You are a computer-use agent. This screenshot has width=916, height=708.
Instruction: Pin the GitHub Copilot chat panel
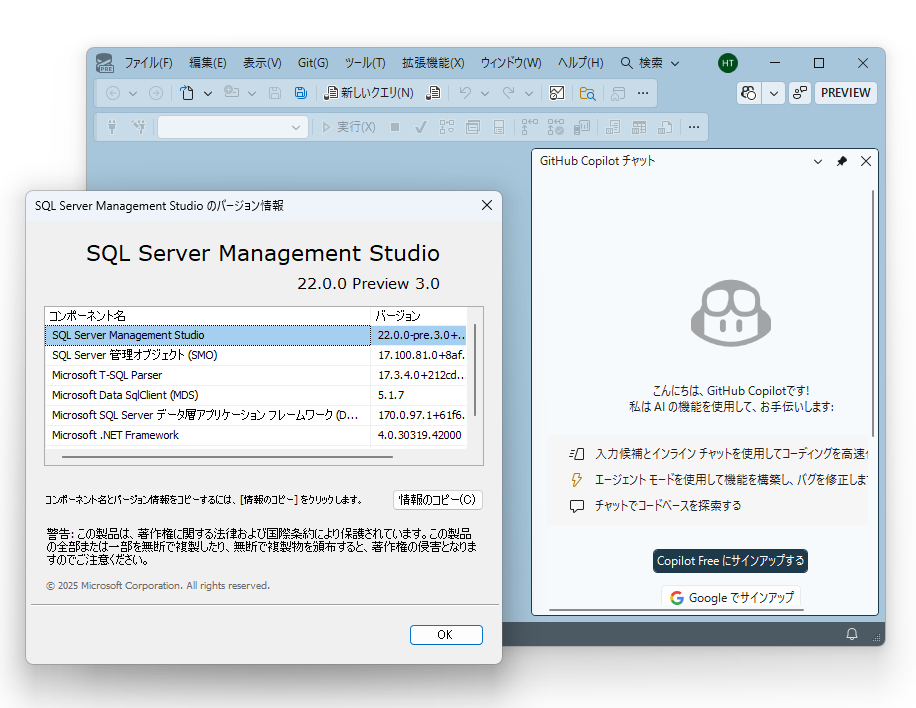tap(841, 160)
